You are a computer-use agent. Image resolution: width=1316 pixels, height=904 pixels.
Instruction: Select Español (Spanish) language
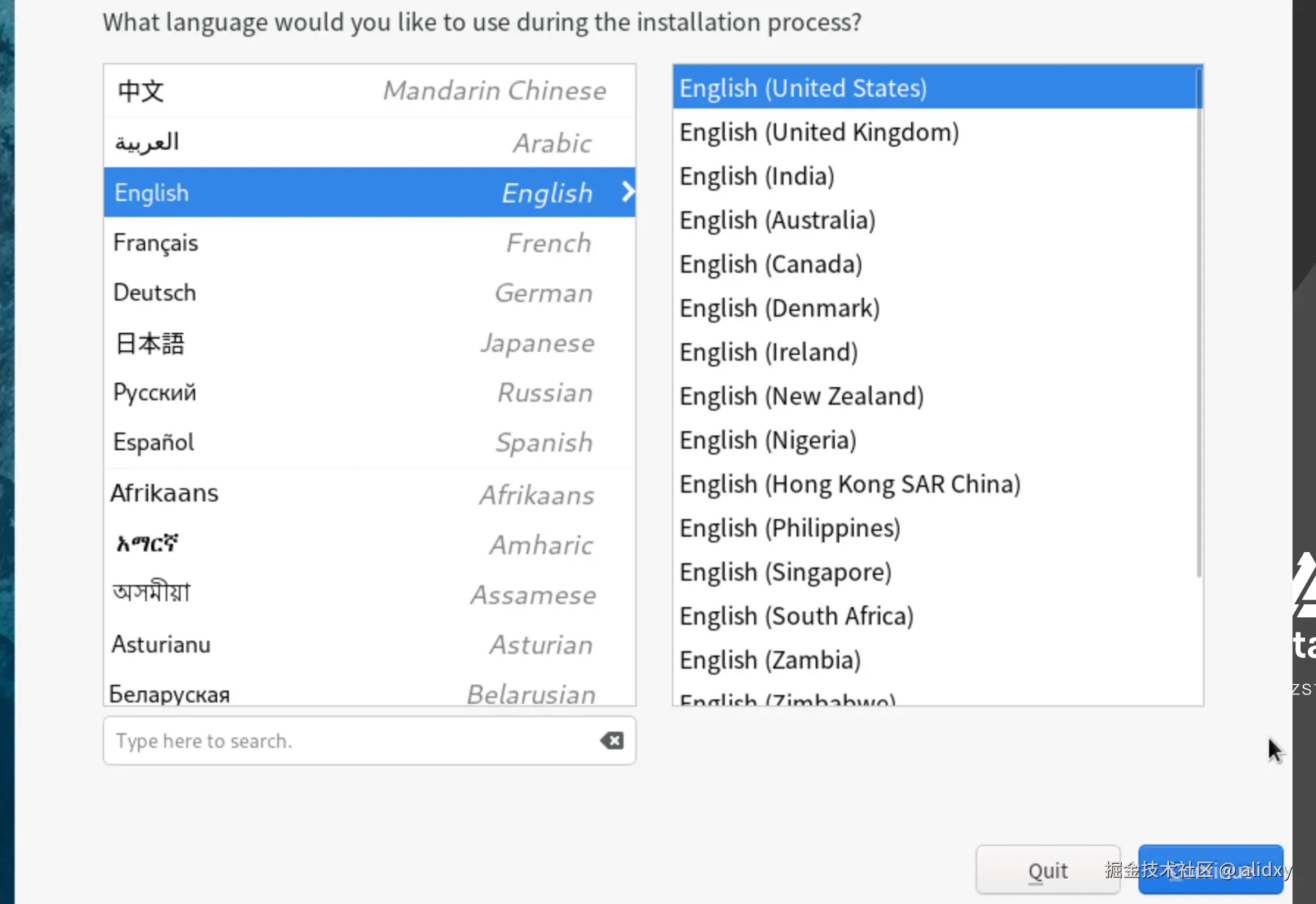[369, 442]
